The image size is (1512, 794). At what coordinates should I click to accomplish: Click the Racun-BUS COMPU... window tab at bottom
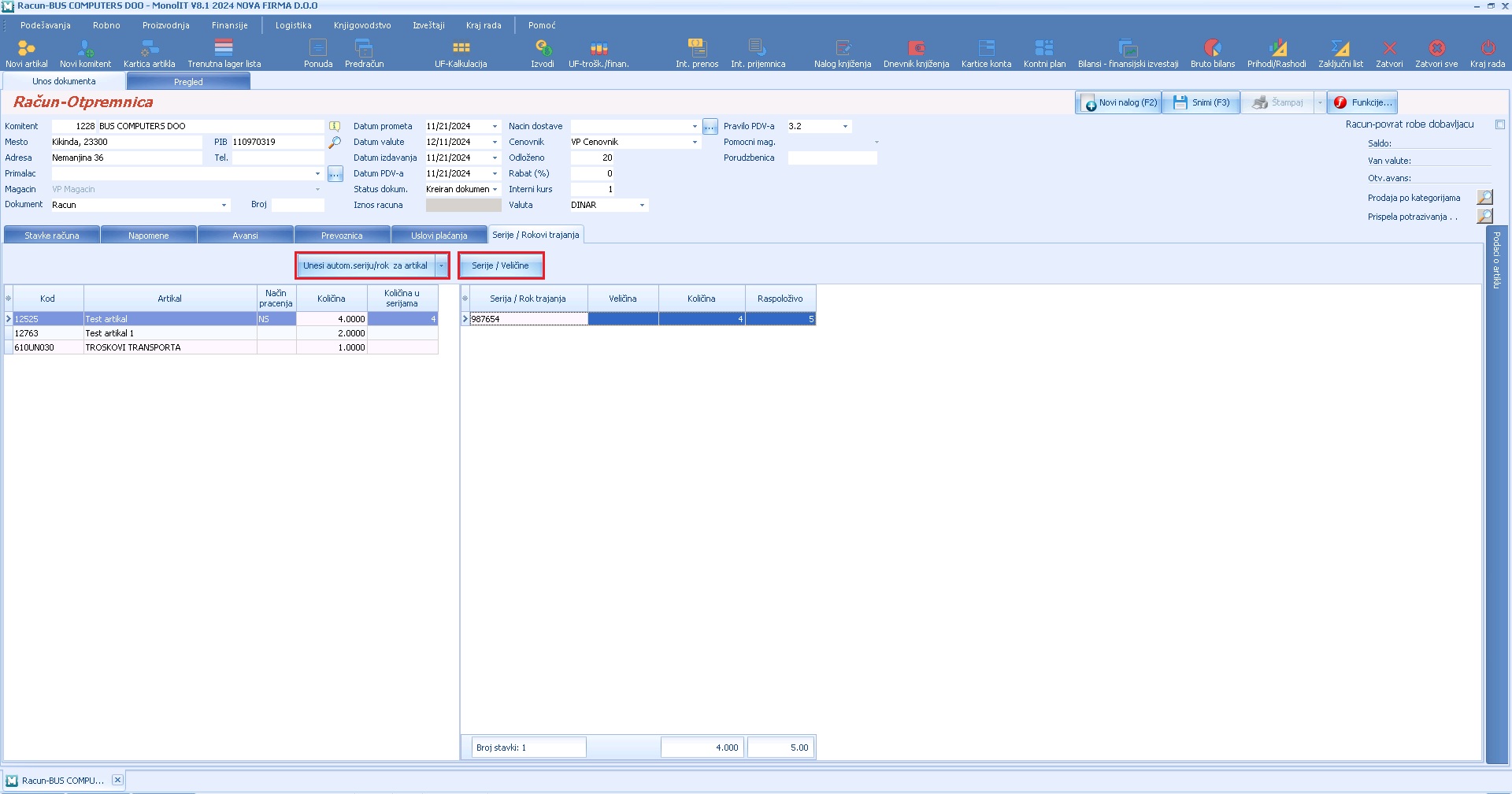coord(63,781)
